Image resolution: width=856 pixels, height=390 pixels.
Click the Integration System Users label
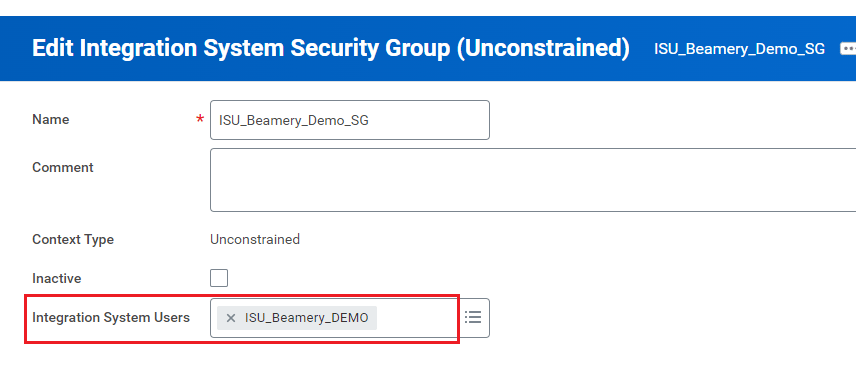coord(111,317)
